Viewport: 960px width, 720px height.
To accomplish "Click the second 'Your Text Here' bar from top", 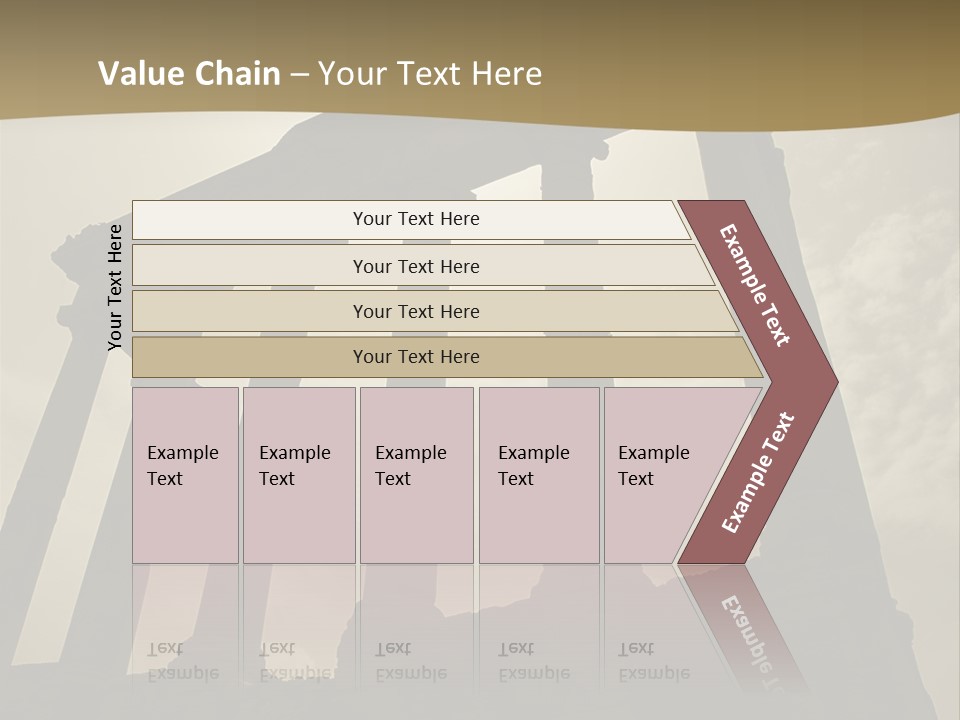I will (x=415, y=266).
